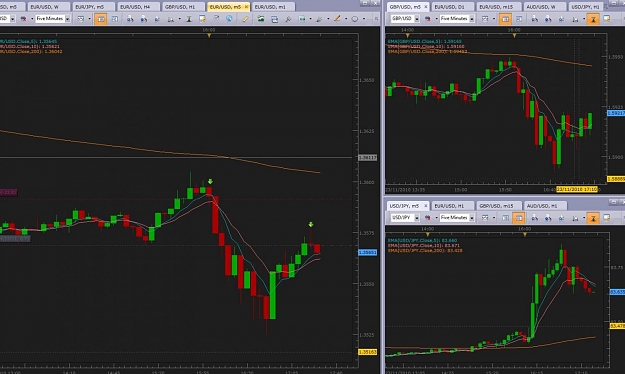This screenshot has height=374, width=625.
Task: Switch to EUR/USD, D1 tab
Action: pos(453,7)
